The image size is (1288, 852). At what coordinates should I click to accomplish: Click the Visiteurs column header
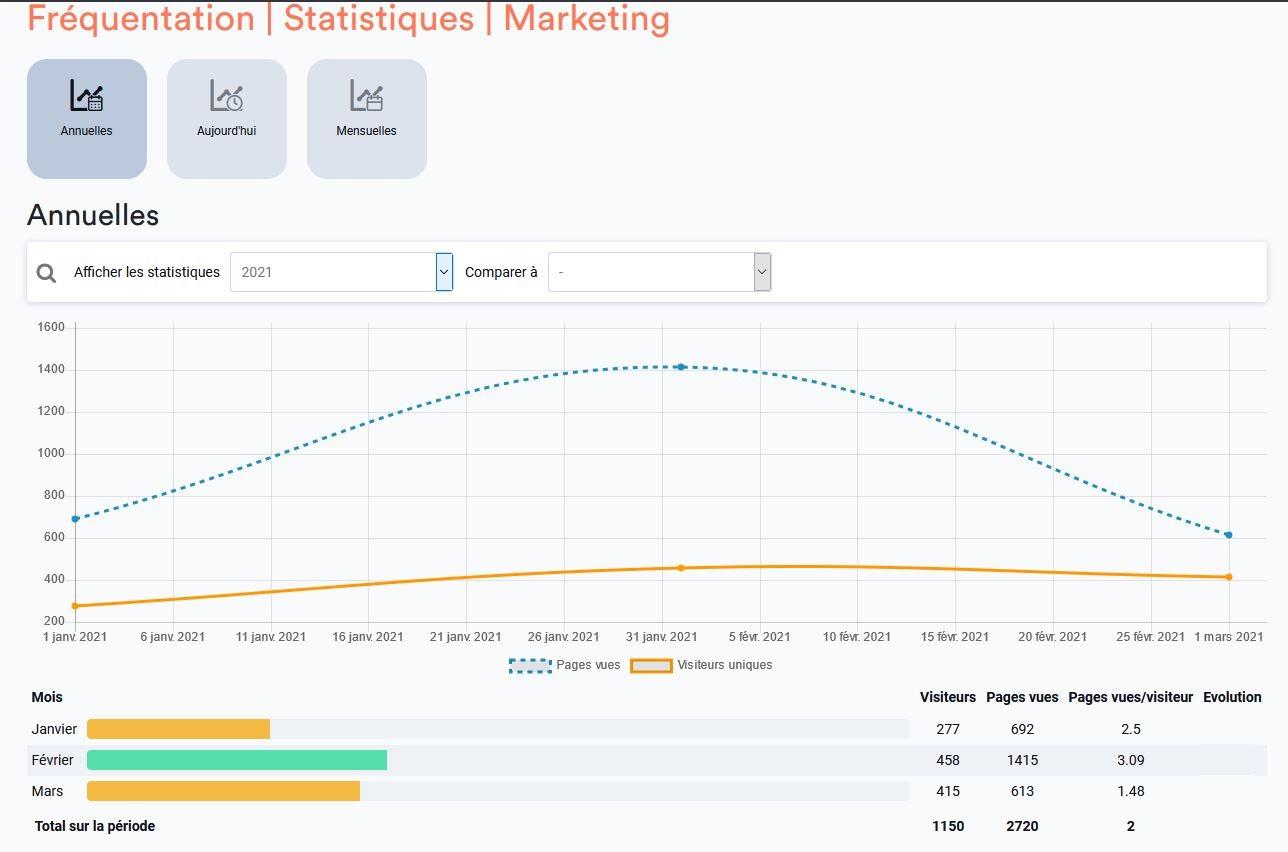click(948, 697)
